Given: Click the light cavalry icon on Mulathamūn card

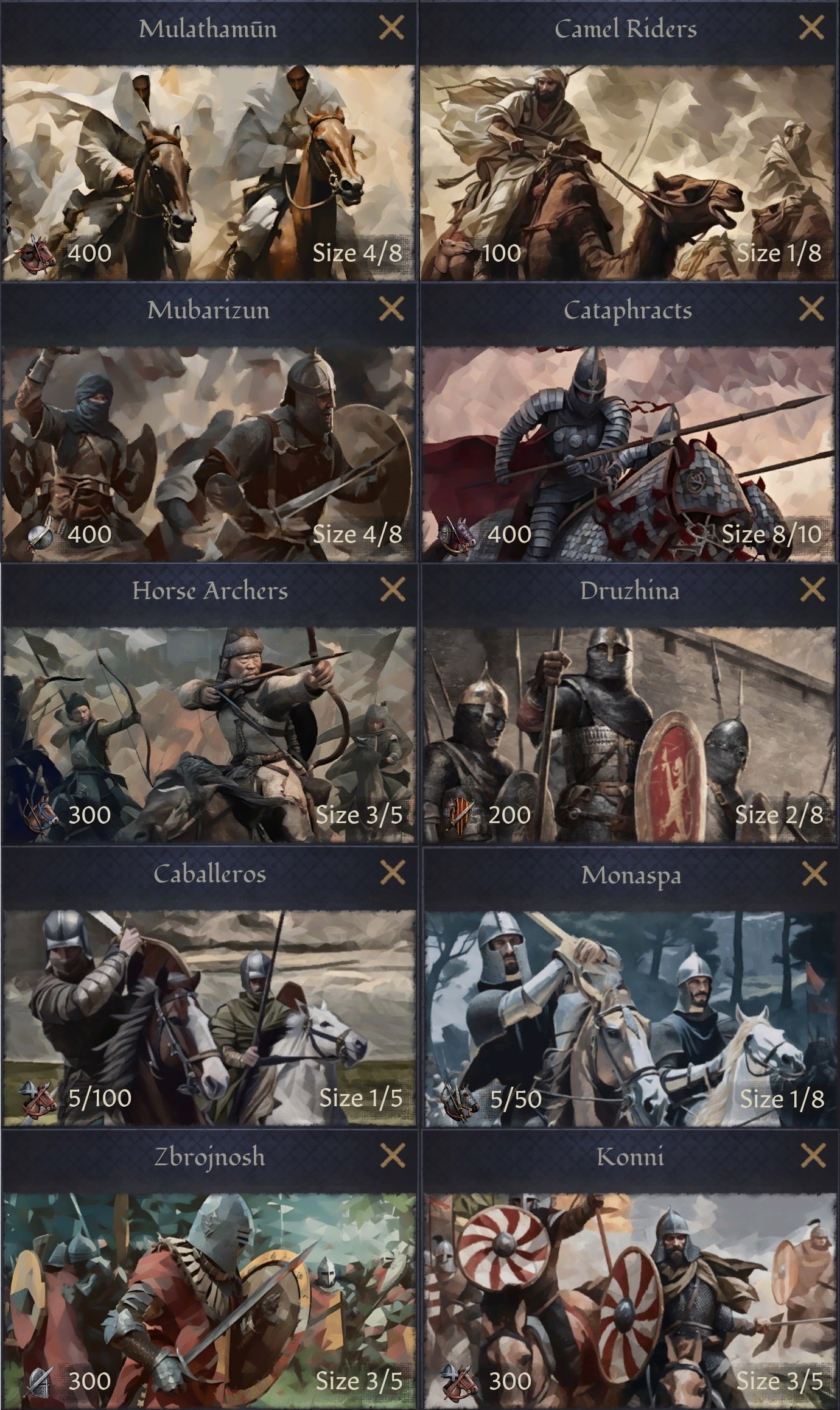Looking at the screenshot, I should (x=38, y=254).
